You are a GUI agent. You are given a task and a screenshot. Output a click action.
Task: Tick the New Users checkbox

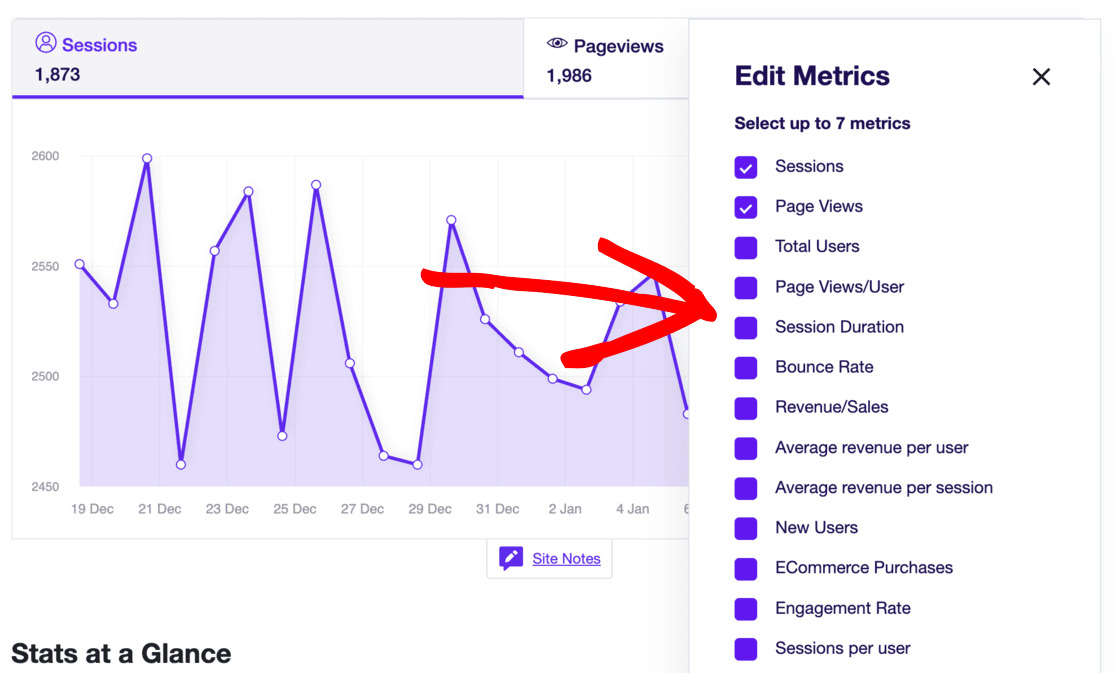(x=746, y=528)
